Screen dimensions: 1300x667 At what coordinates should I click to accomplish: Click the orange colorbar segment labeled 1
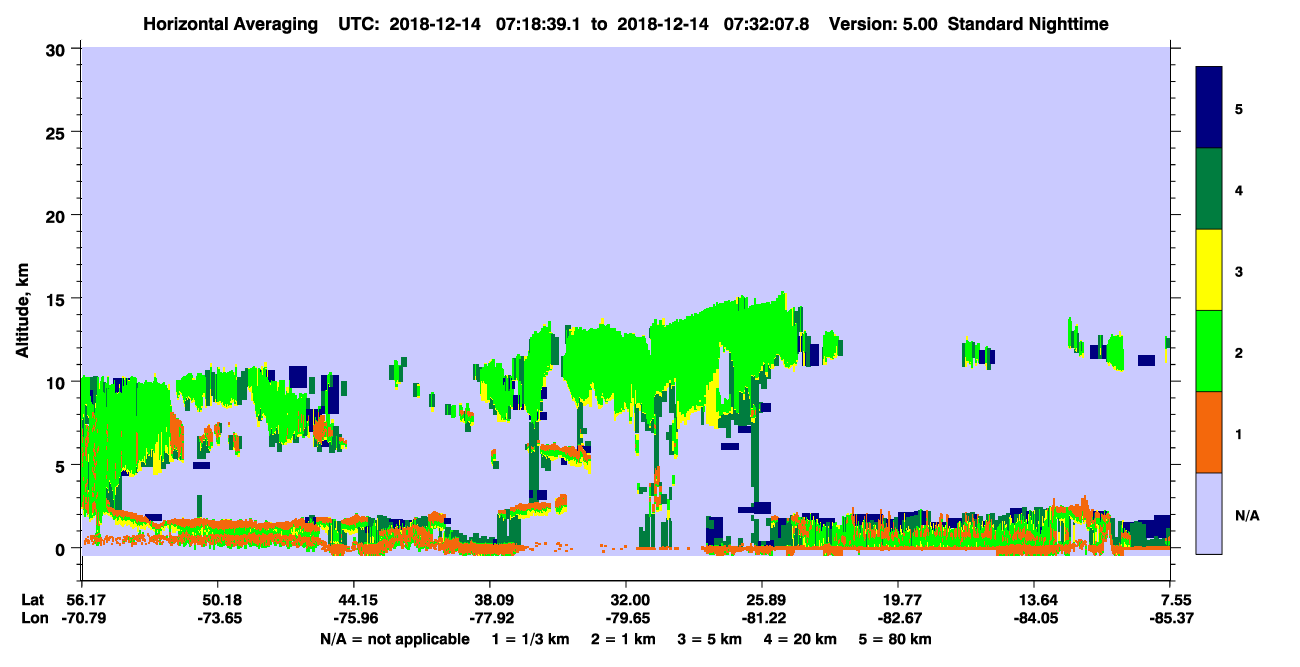click(1209, 432)
